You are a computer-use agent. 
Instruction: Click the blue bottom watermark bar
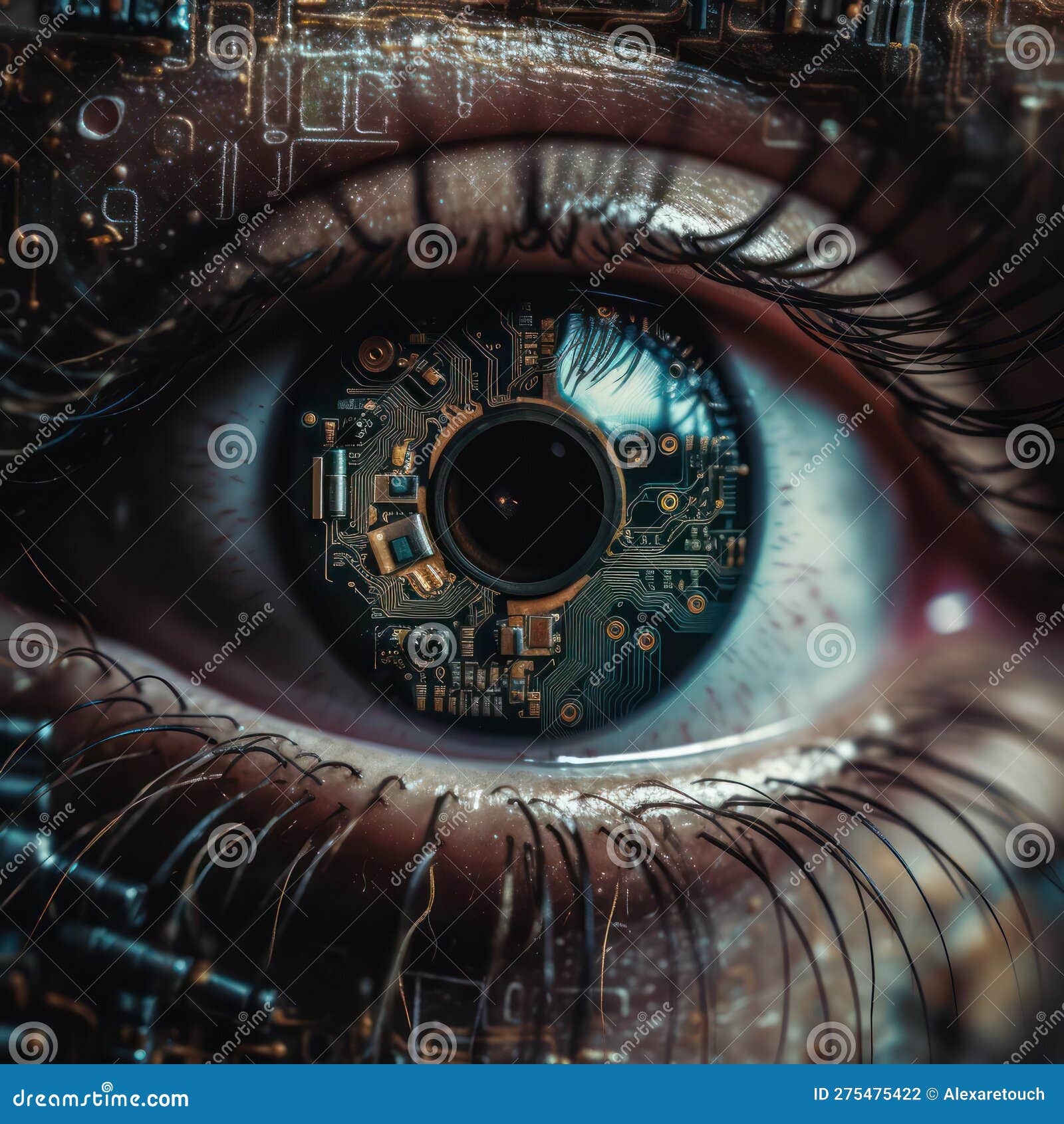[x=532, y=1094]
